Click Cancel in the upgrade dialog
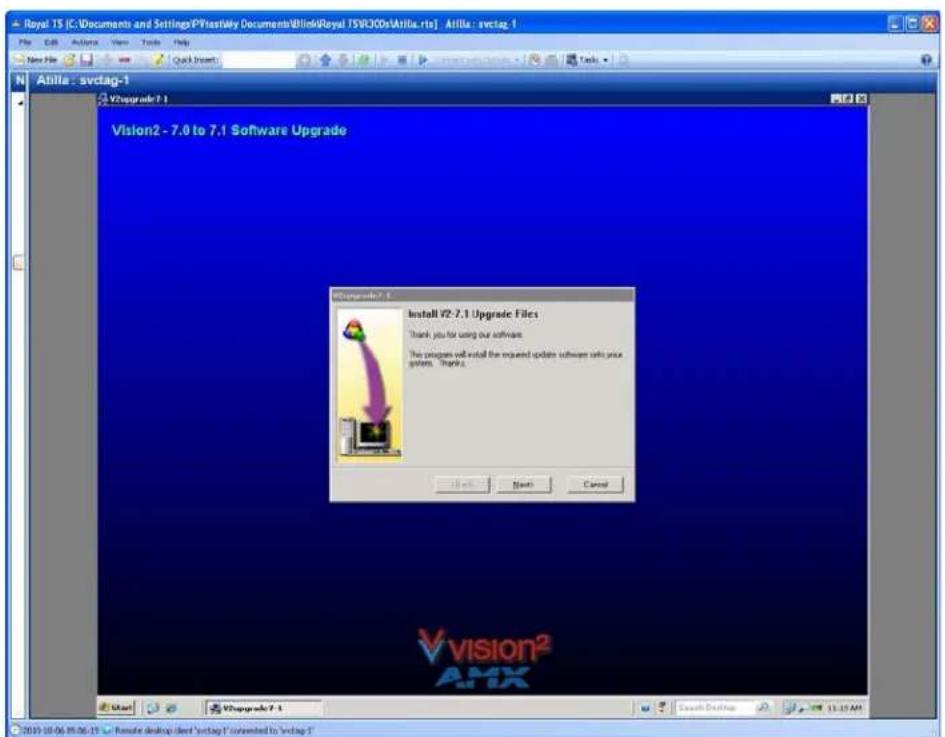The image size is (945, 737). [595, 485]
